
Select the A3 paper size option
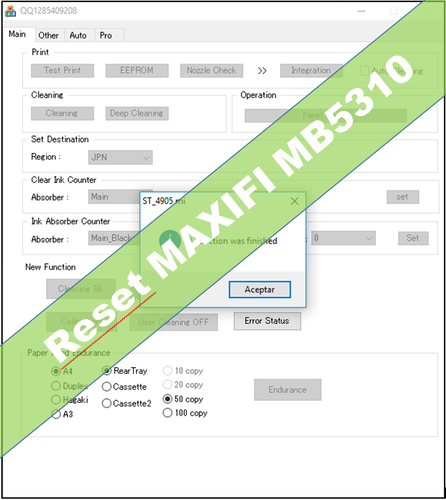(56, 414)
